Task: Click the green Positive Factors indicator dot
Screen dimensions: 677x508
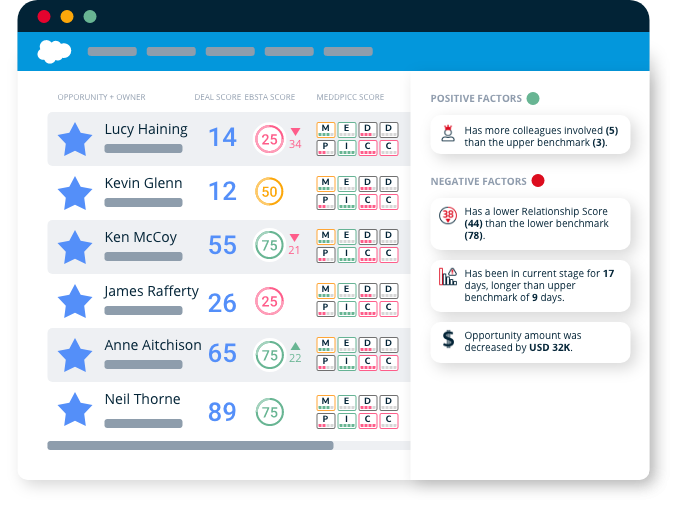Action: [x=533, y=98]
